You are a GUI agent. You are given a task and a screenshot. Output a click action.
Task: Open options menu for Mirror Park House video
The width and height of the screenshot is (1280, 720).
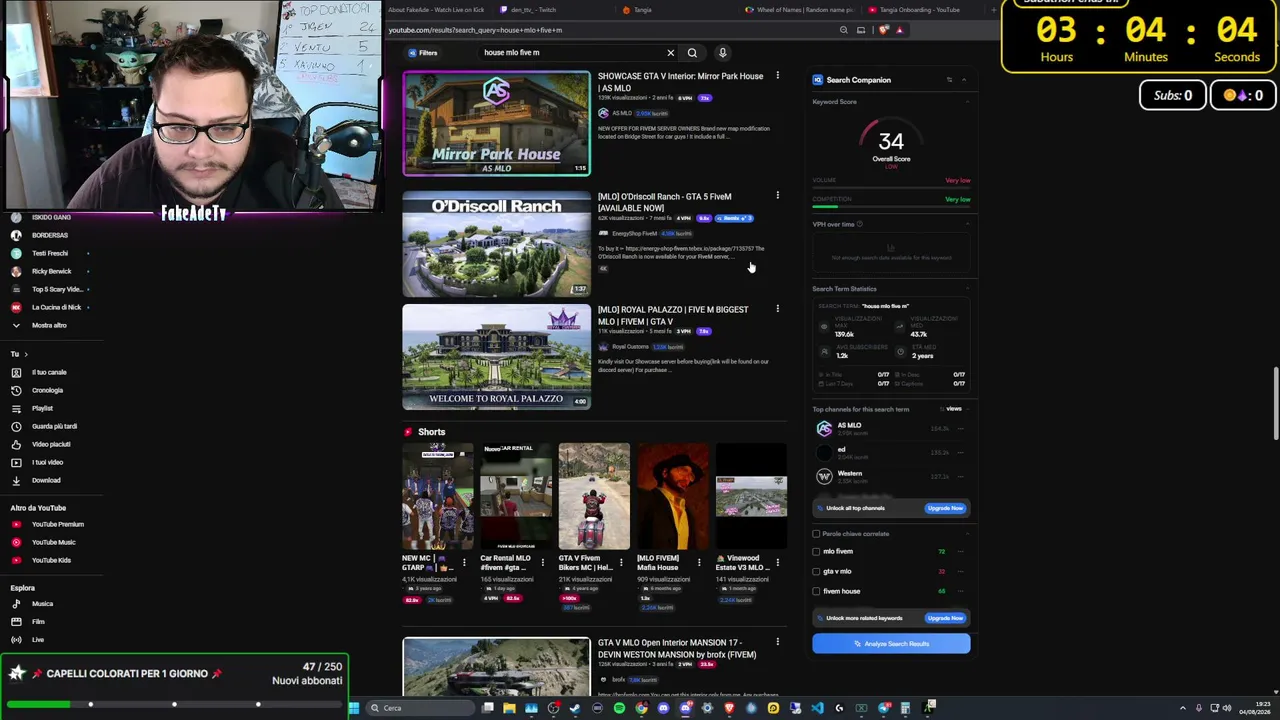click(777, 76)
